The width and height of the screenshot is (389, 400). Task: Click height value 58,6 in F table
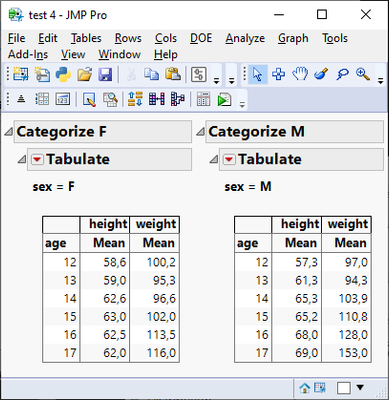click(x=115, y=262)
